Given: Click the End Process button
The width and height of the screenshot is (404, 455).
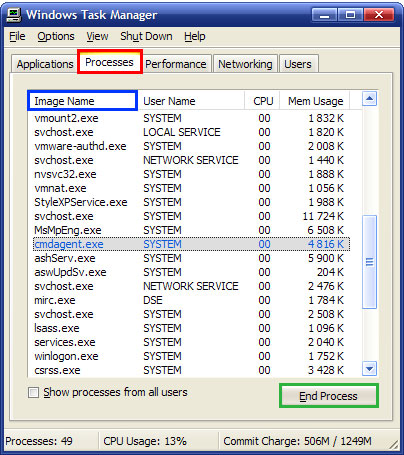Looking at the screenshot, I should click(329, 396).
